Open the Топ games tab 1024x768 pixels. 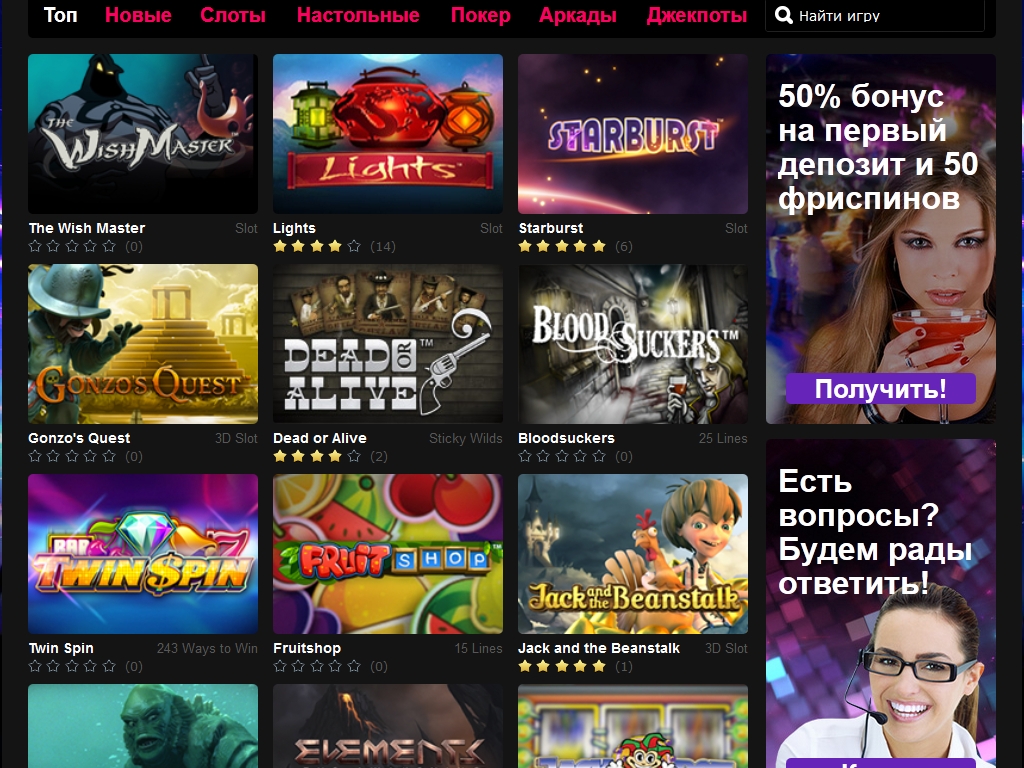point(60,14)
